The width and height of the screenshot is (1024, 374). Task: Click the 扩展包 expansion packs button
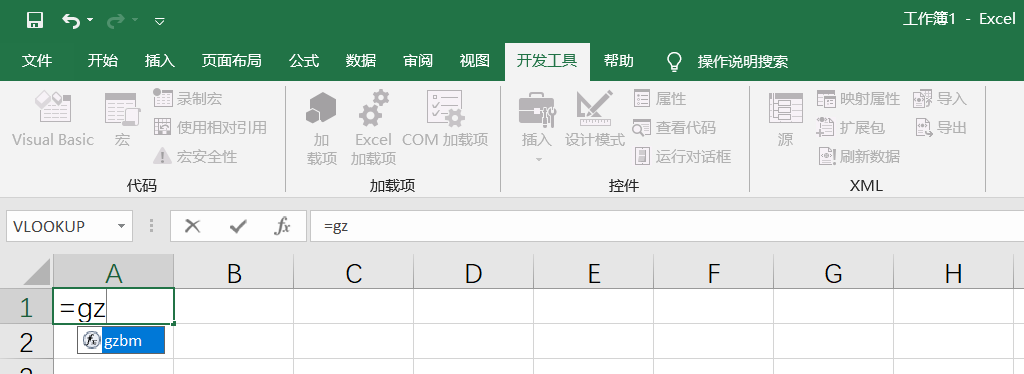(851, 128)
